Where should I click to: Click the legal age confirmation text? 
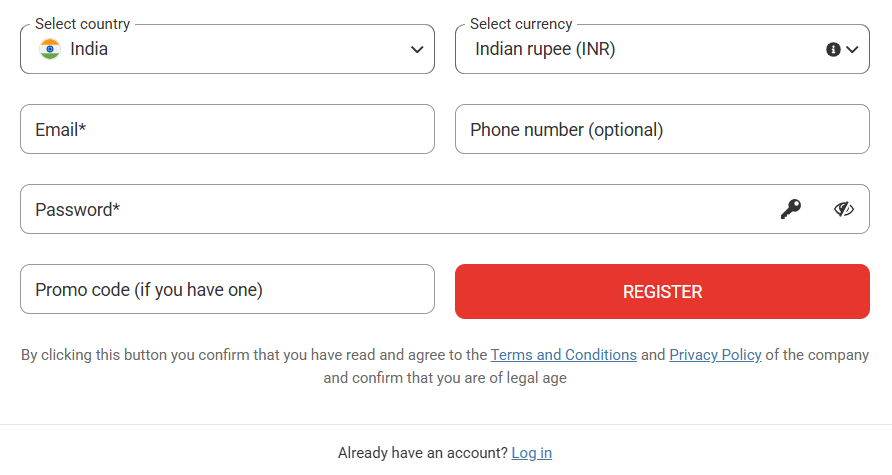(x=445, y=378)
